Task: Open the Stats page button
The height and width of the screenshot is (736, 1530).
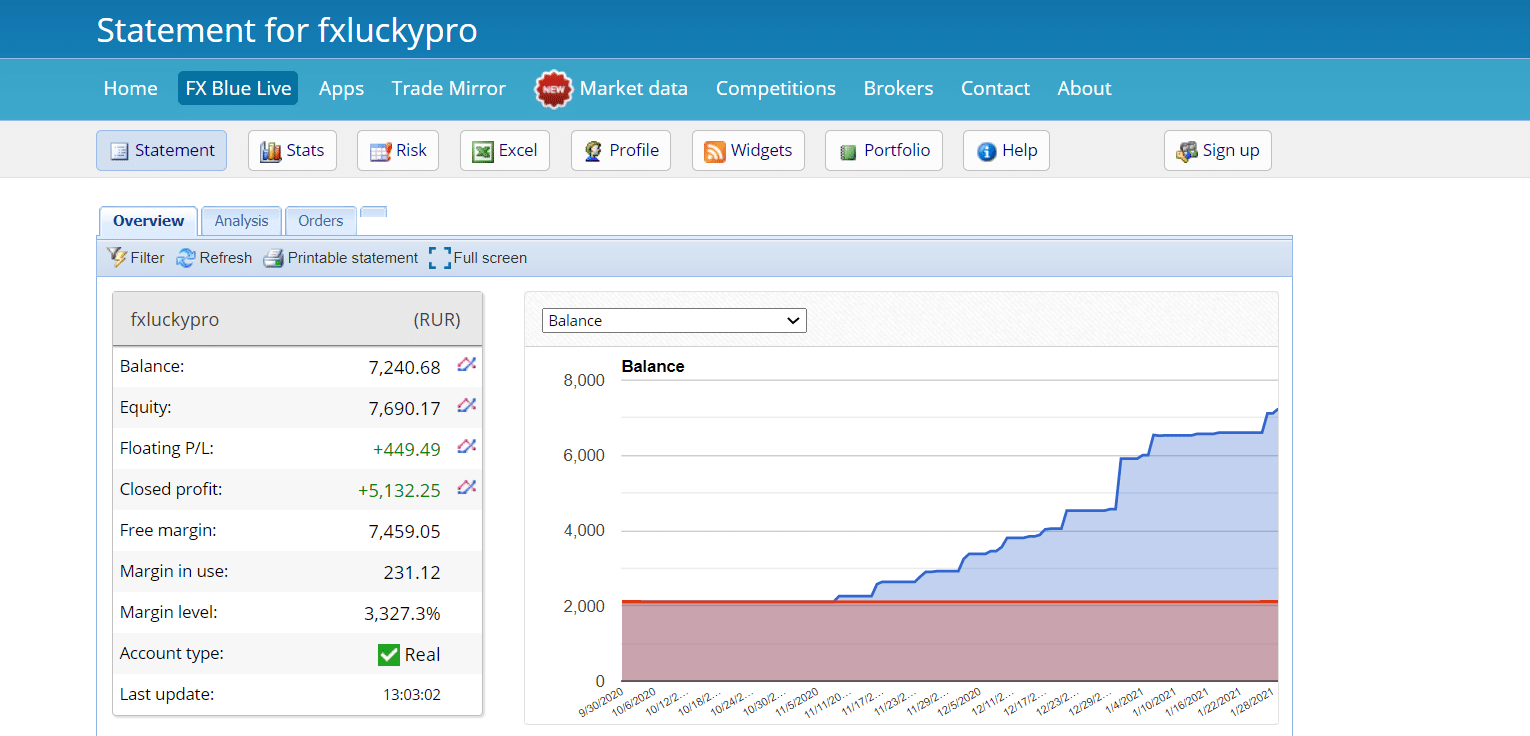Action: [292, 151]
